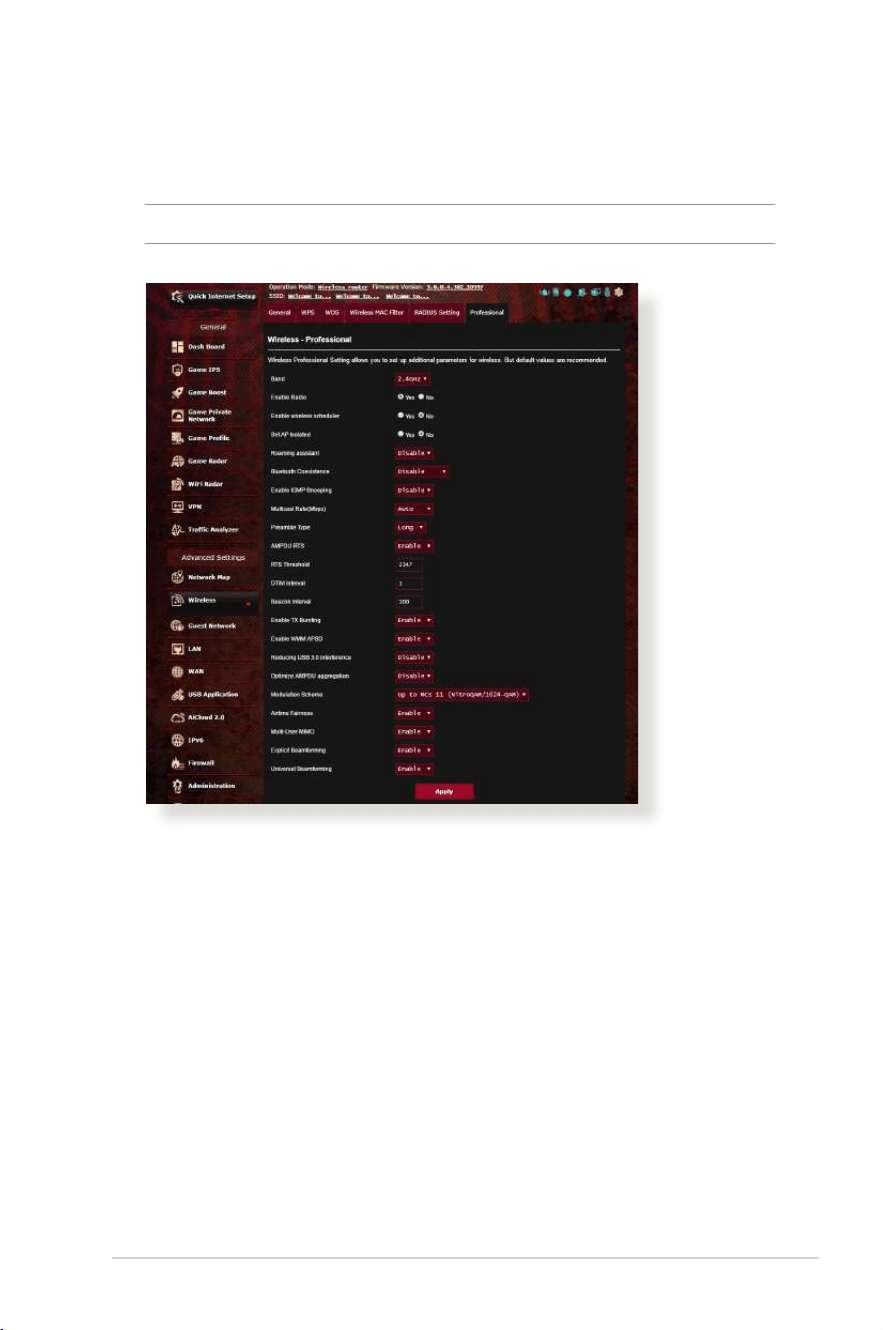Switch to the General tab
The image size is (883, 1330).
point(281,313)
